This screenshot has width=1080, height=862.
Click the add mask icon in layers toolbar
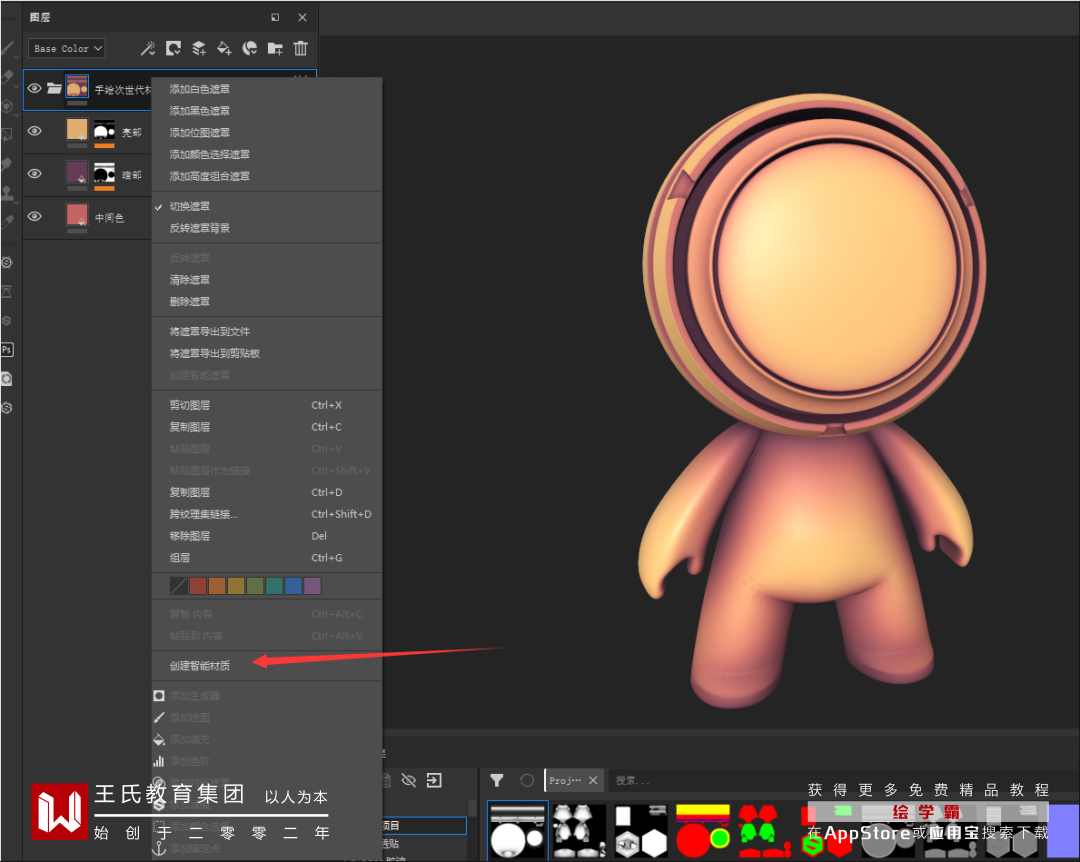pos(174,48)
